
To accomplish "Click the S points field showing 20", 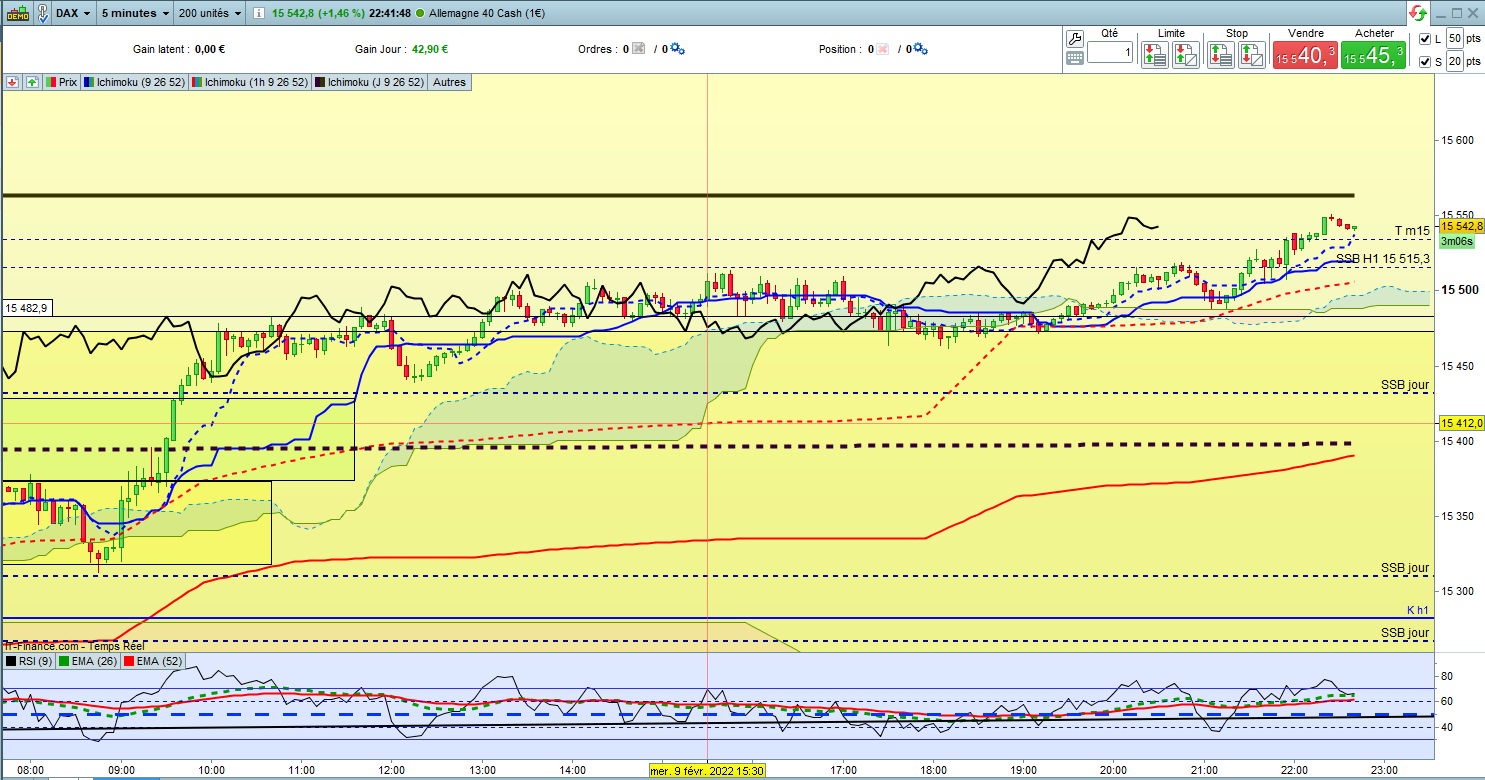I will coord(1455,62).
